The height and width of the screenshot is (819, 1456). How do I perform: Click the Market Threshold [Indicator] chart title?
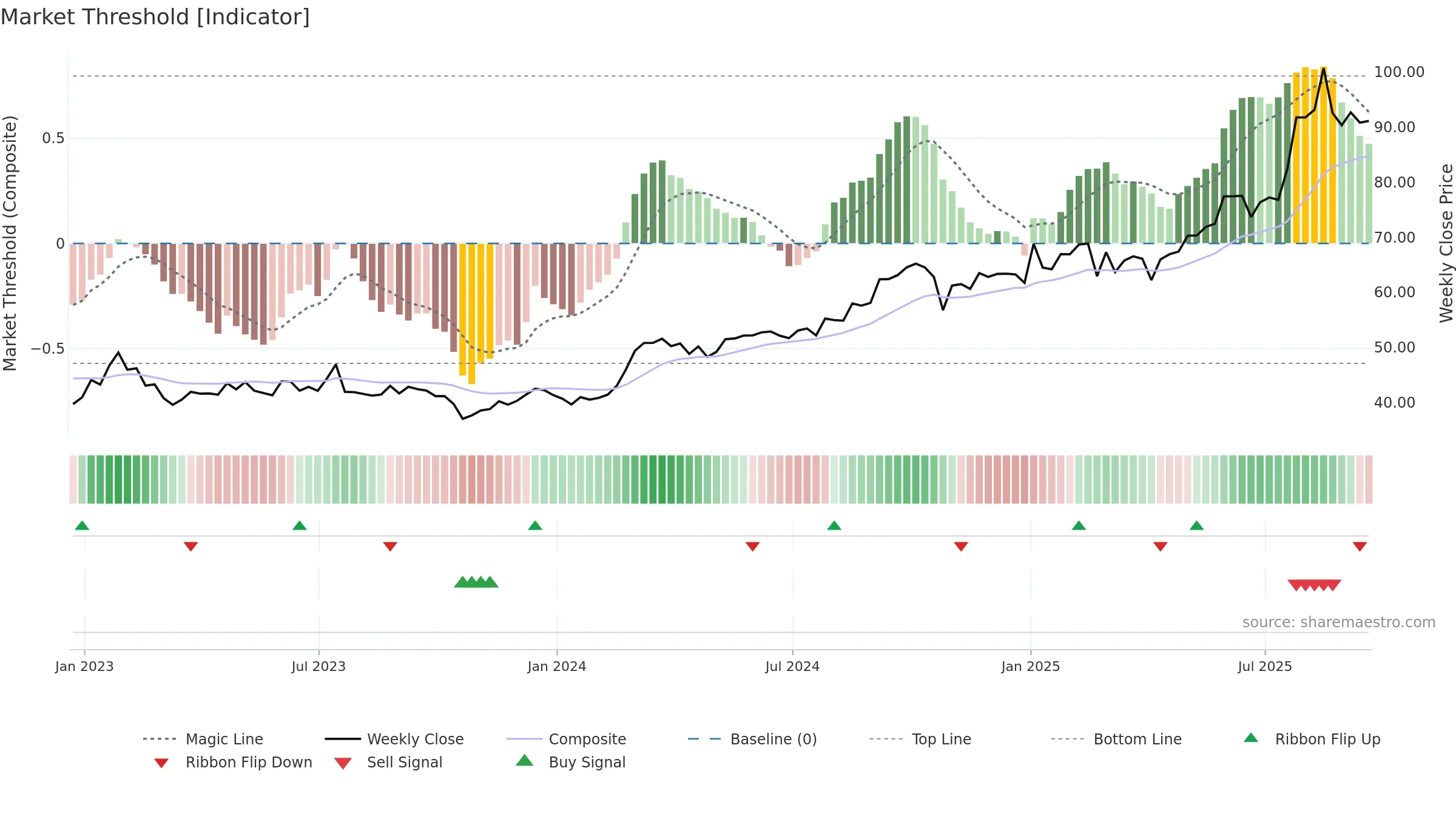click(x=155, y=17)
